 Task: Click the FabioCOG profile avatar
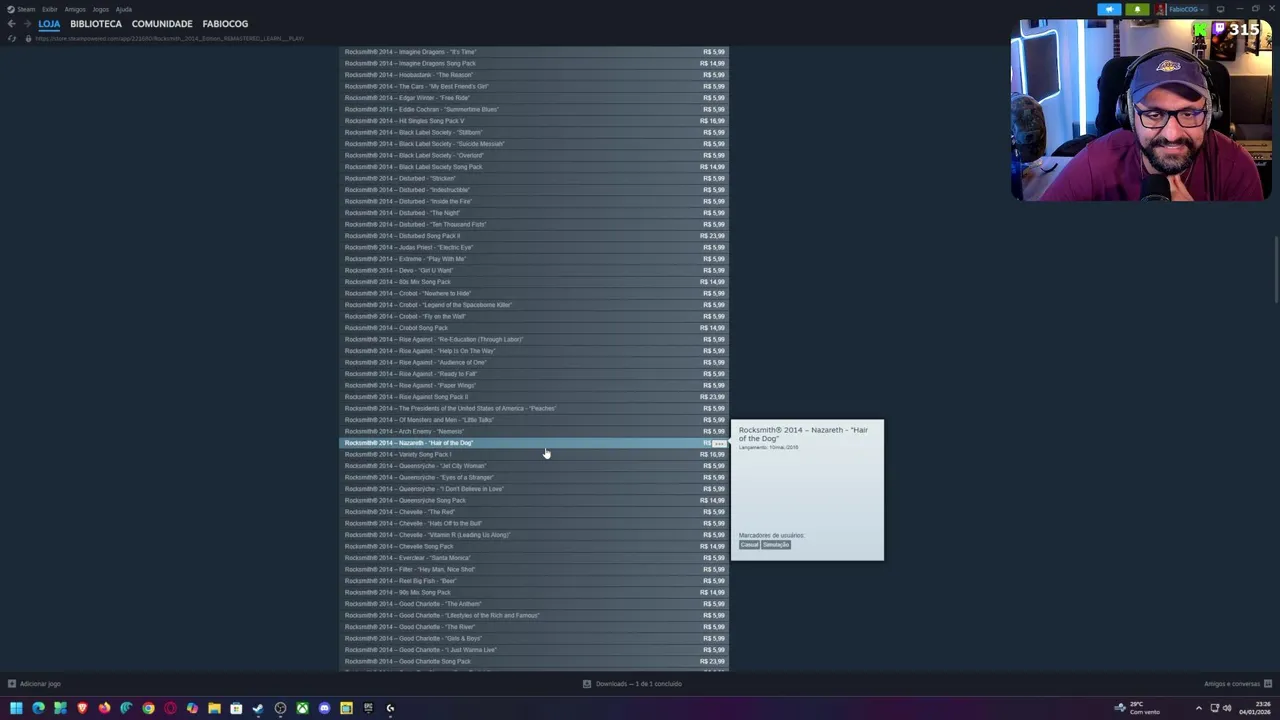pos(1161,9)
